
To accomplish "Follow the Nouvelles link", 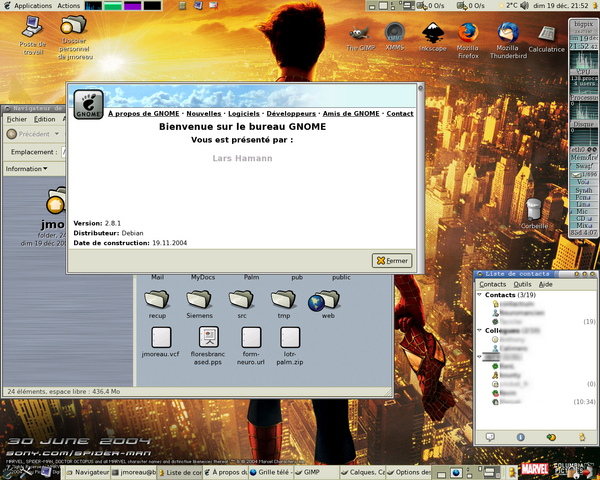I will point(204,114).
